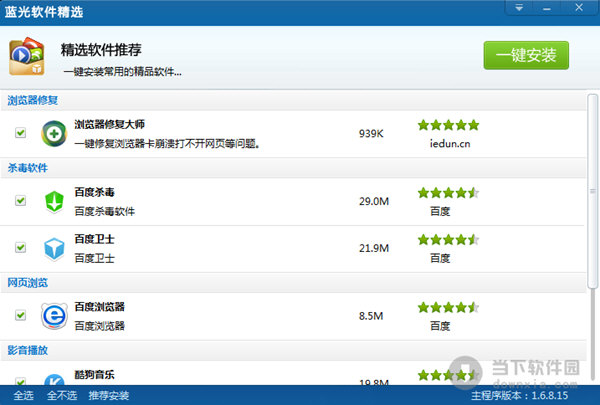Click the star rating of 百度浏览器
The image size is (600, 405).
(x=448, y=307)
